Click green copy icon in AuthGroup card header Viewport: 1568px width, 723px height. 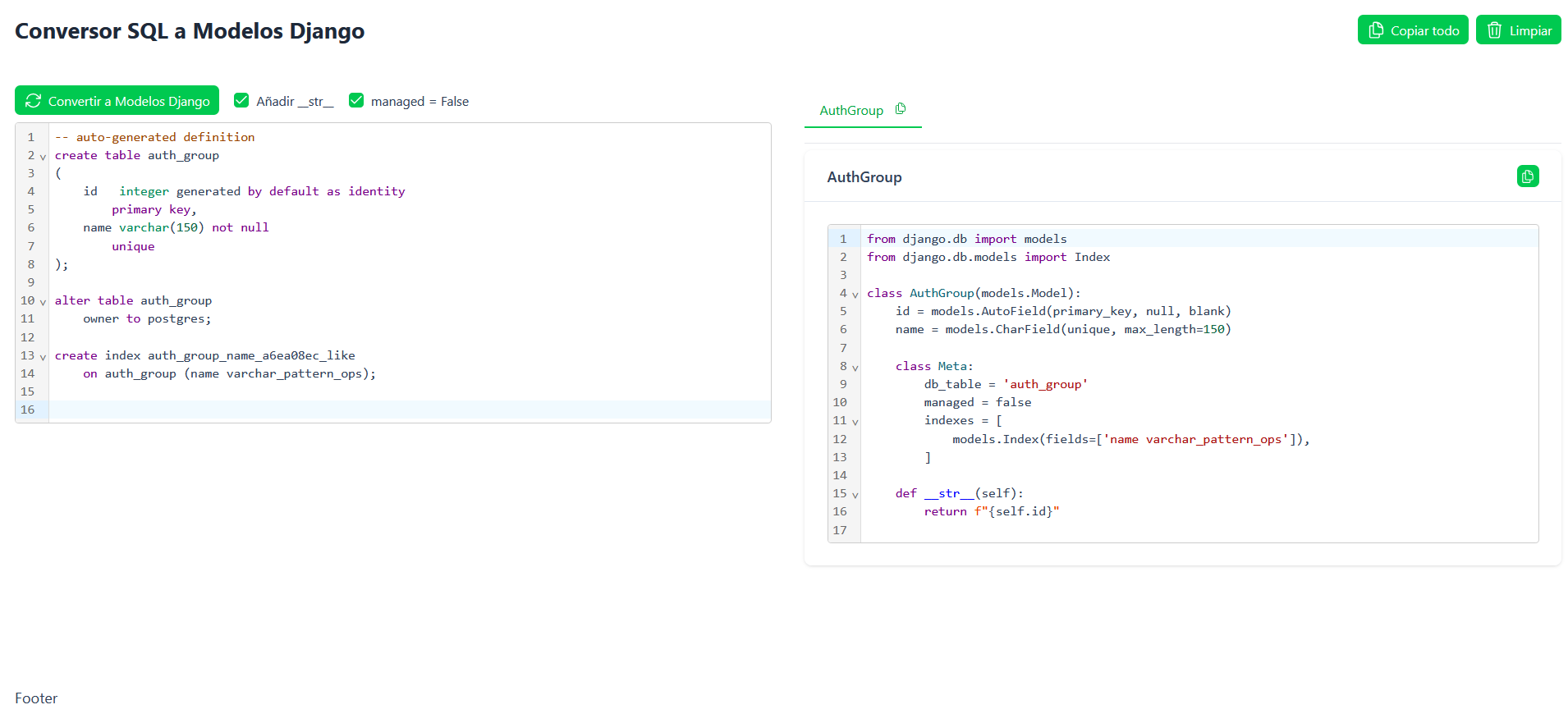pyautogui.click(x=1528, y=176)
